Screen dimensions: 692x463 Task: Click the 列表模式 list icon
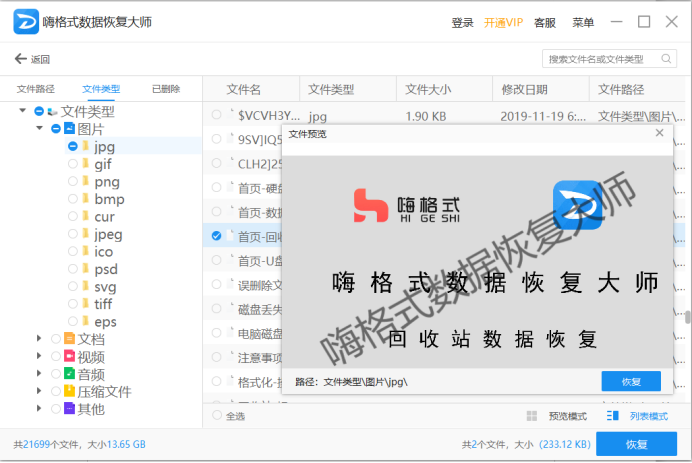click(x=613, y=416)
